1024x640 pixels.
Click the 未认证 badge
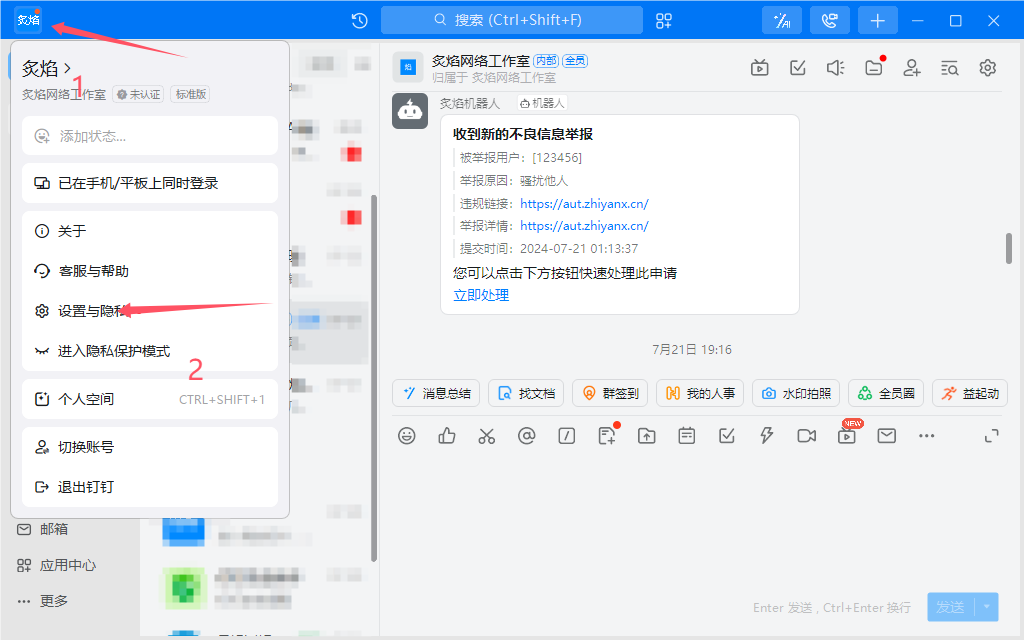(138, 95)
